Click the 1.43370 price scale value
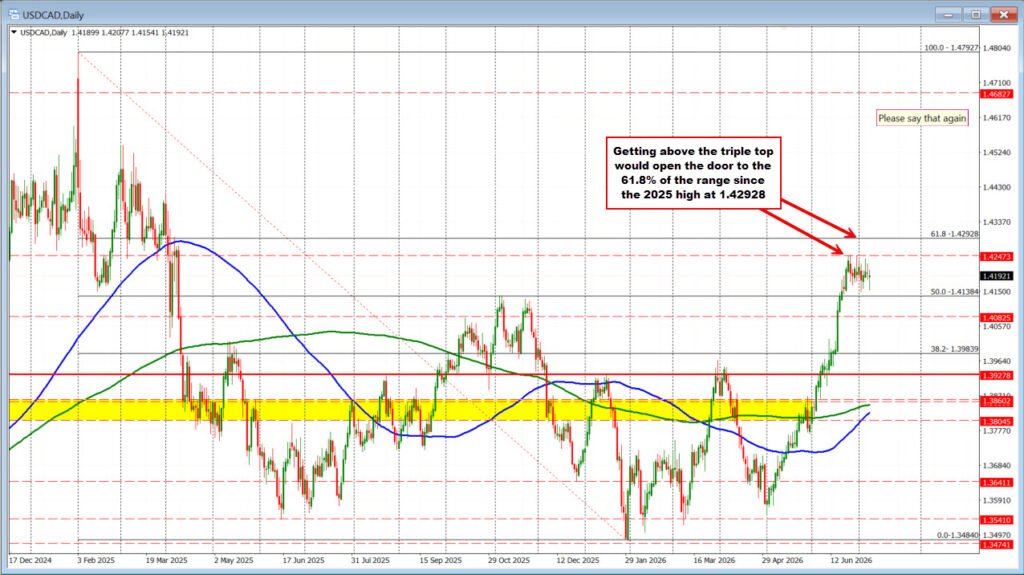 point(997,222)
